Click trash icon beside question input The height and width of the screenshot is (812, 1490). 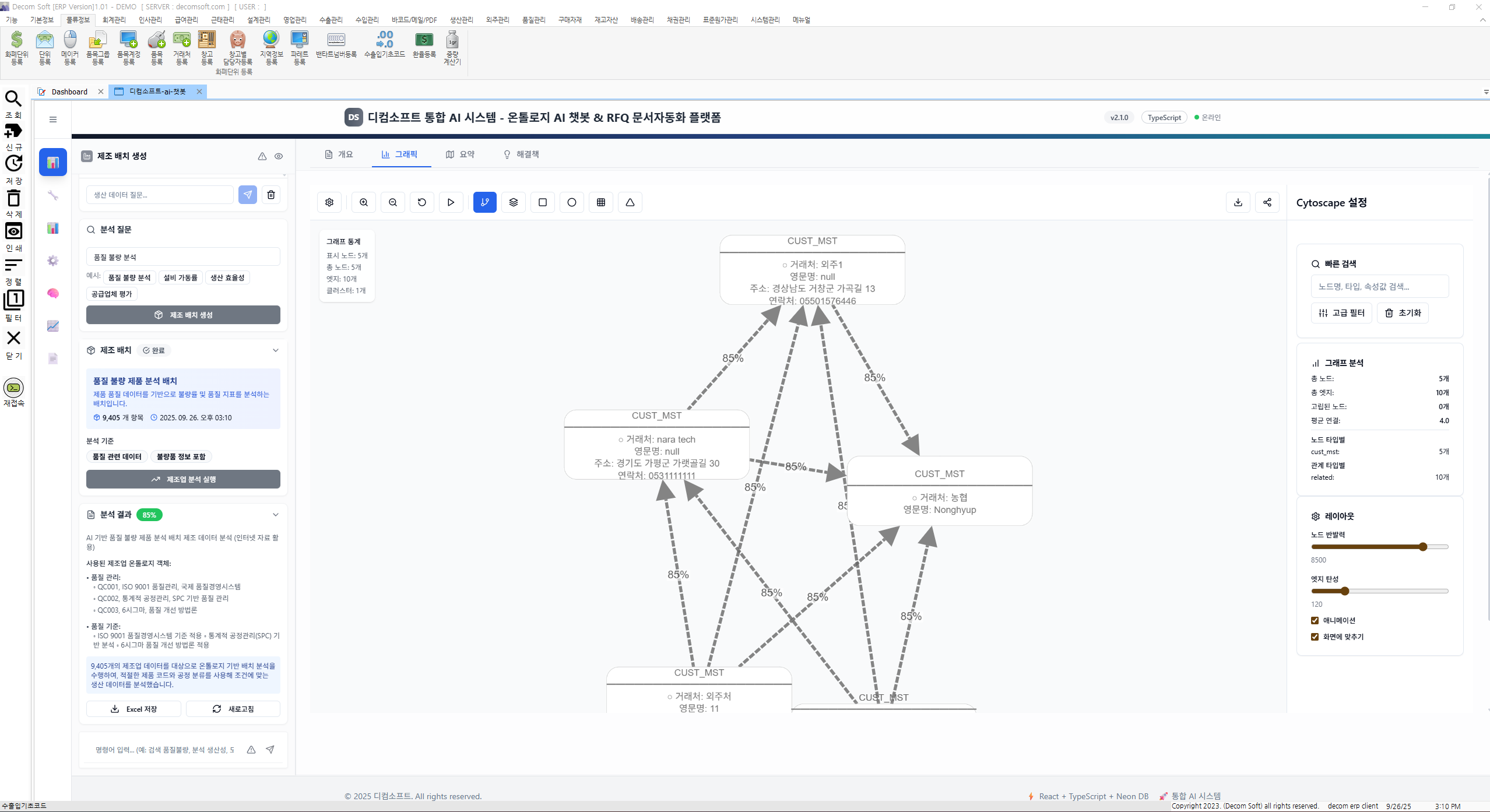point(271,195)
